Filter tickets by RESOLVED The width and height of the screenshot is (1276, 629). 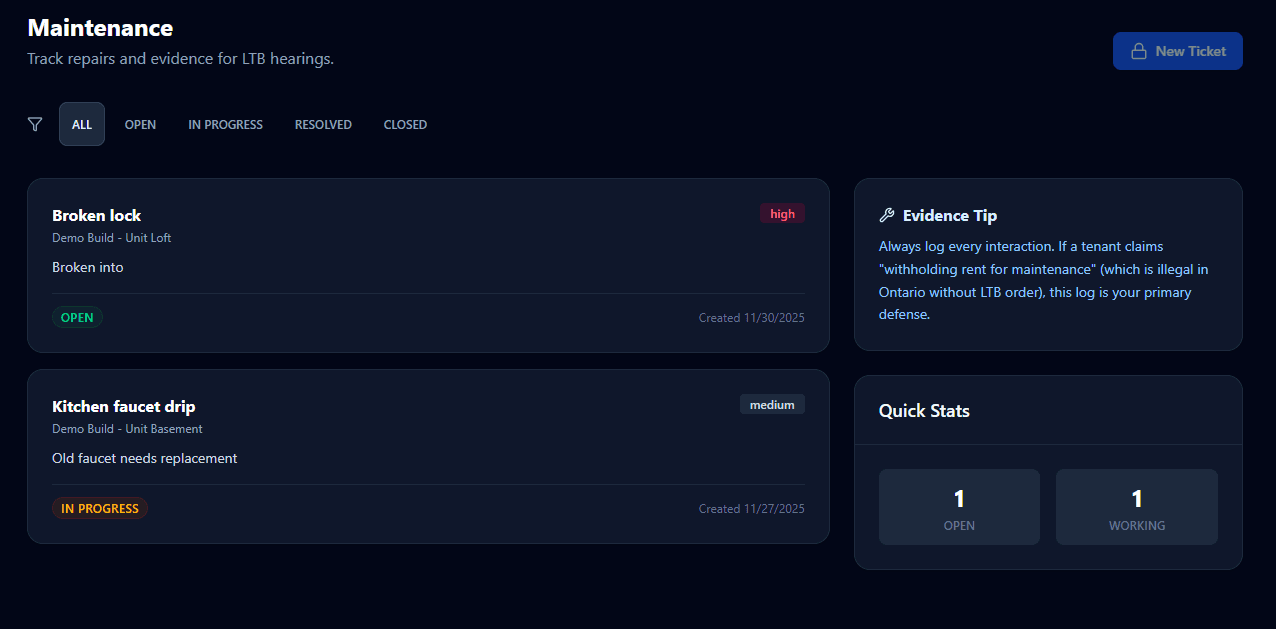323,124
